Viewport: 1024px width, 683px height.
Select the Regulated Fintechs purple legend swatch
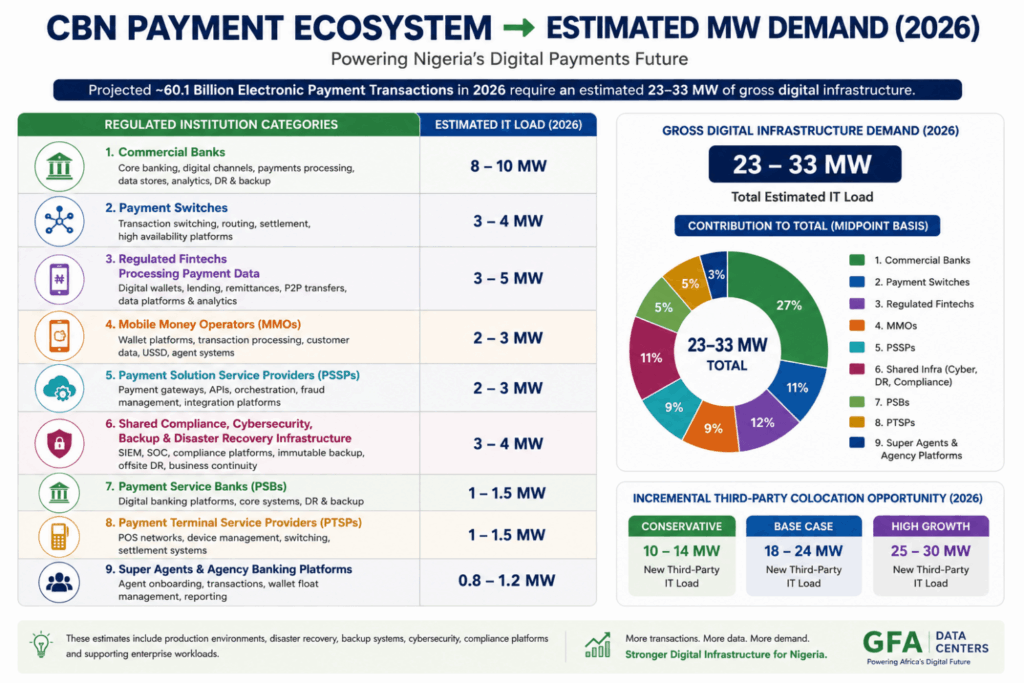pos(857,304)
